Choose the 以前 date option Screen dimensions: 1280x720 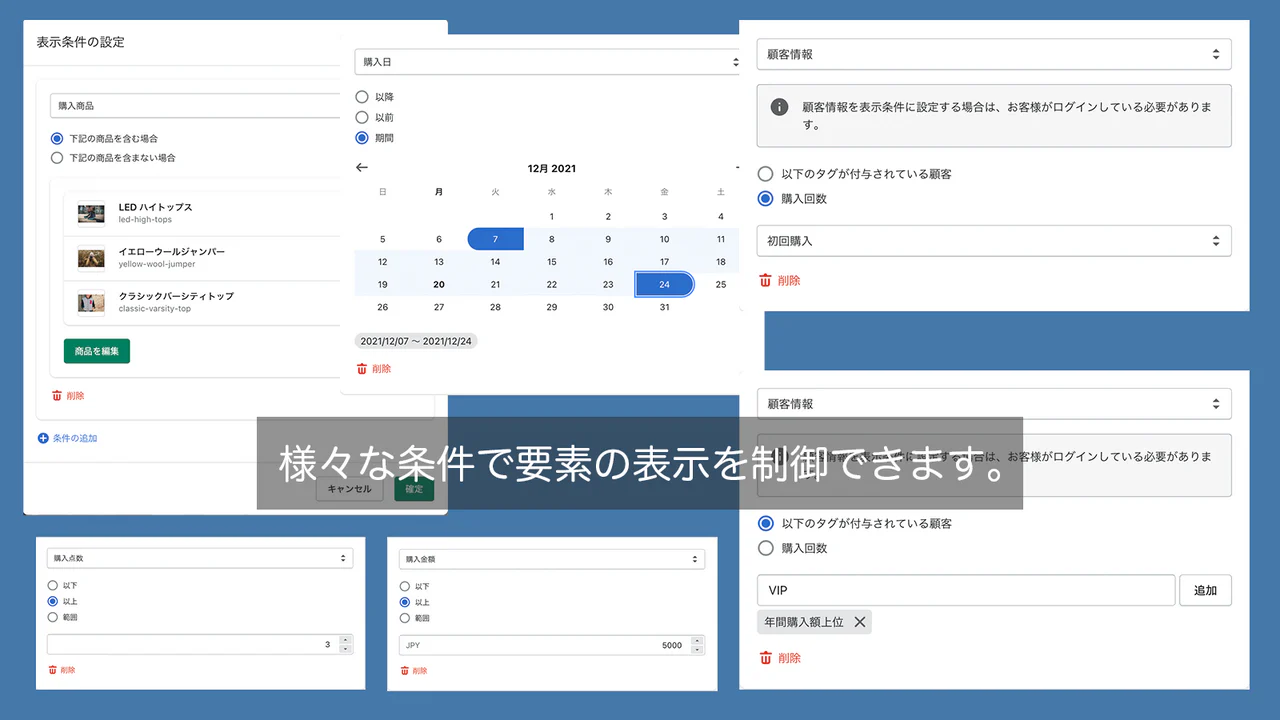[x=362, y=117]
